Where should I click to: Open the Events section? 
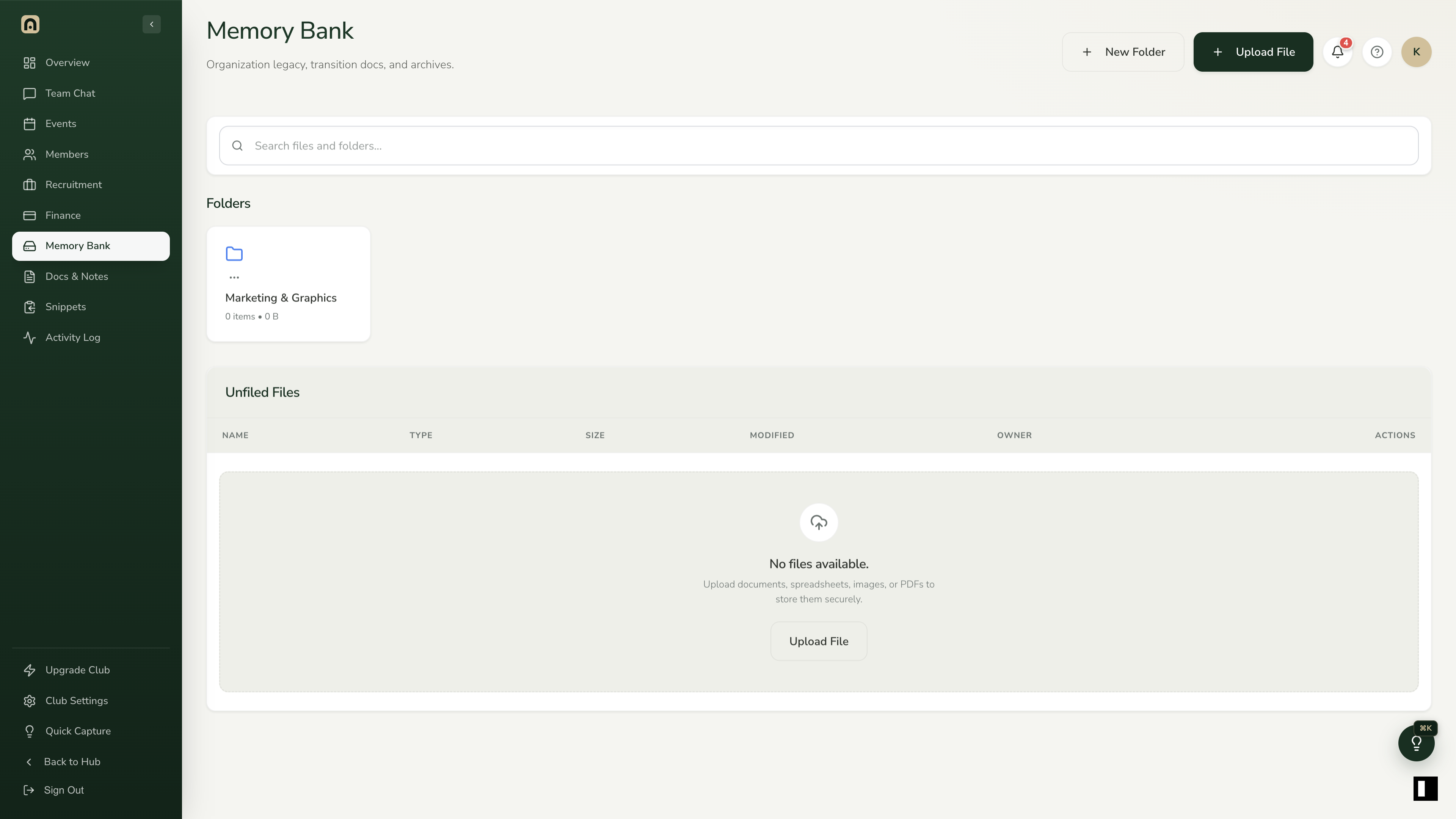[x=91, y=124]
